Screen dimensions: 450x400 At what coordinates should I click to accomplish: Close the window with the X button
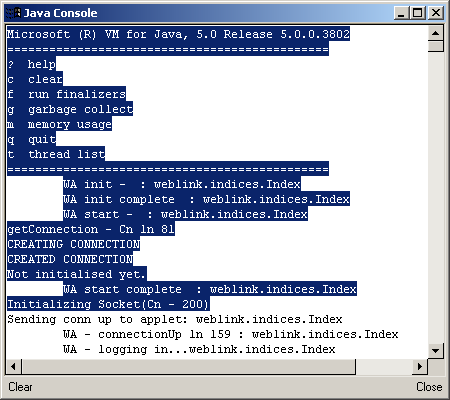pos(436,13)
